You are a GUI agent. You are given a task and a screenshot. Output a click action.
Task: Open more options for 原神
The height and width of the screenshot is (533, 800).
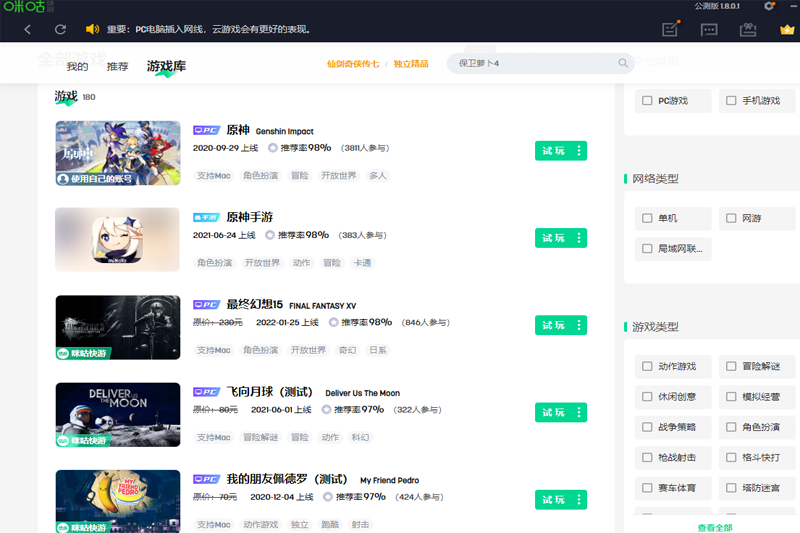pos(579,150)
